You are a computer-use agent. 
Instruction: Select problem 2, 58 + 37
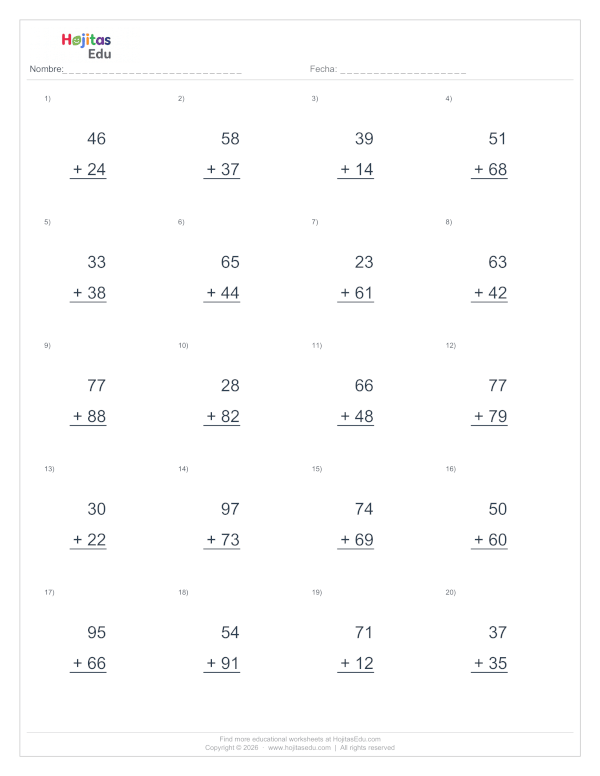pos(222,154)
